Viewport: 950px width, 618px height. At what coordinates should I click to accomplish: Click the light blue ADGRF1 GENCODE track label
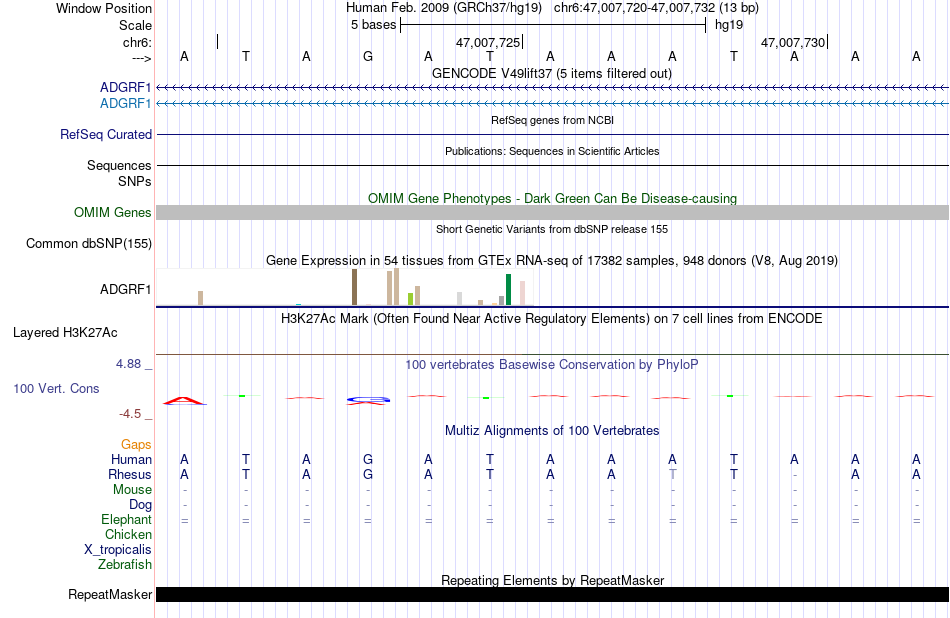125,104
